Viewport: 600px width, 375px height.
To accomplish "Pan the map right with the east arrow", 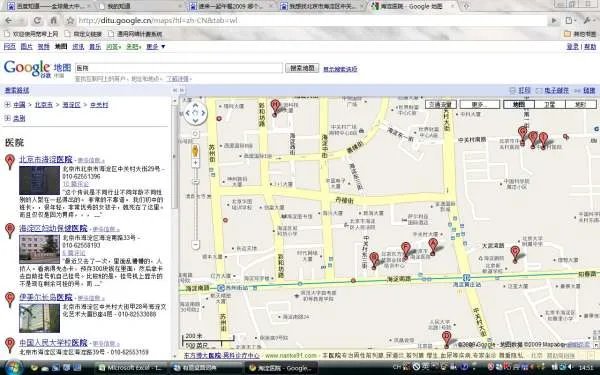I will 203,113.
